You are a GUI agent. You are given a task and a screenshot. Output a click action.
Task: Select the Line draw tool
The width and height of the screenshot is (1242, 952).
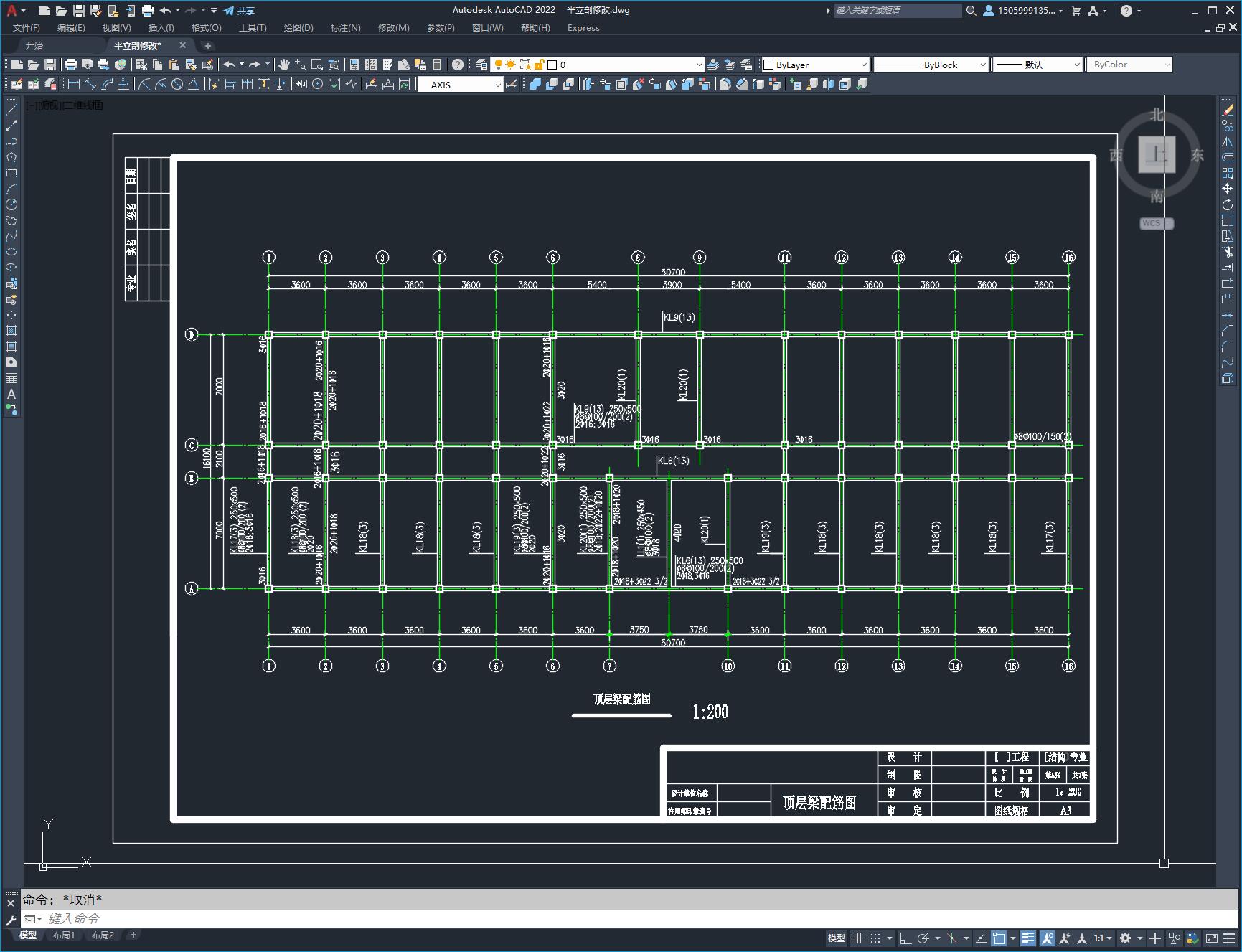[11, 110]
